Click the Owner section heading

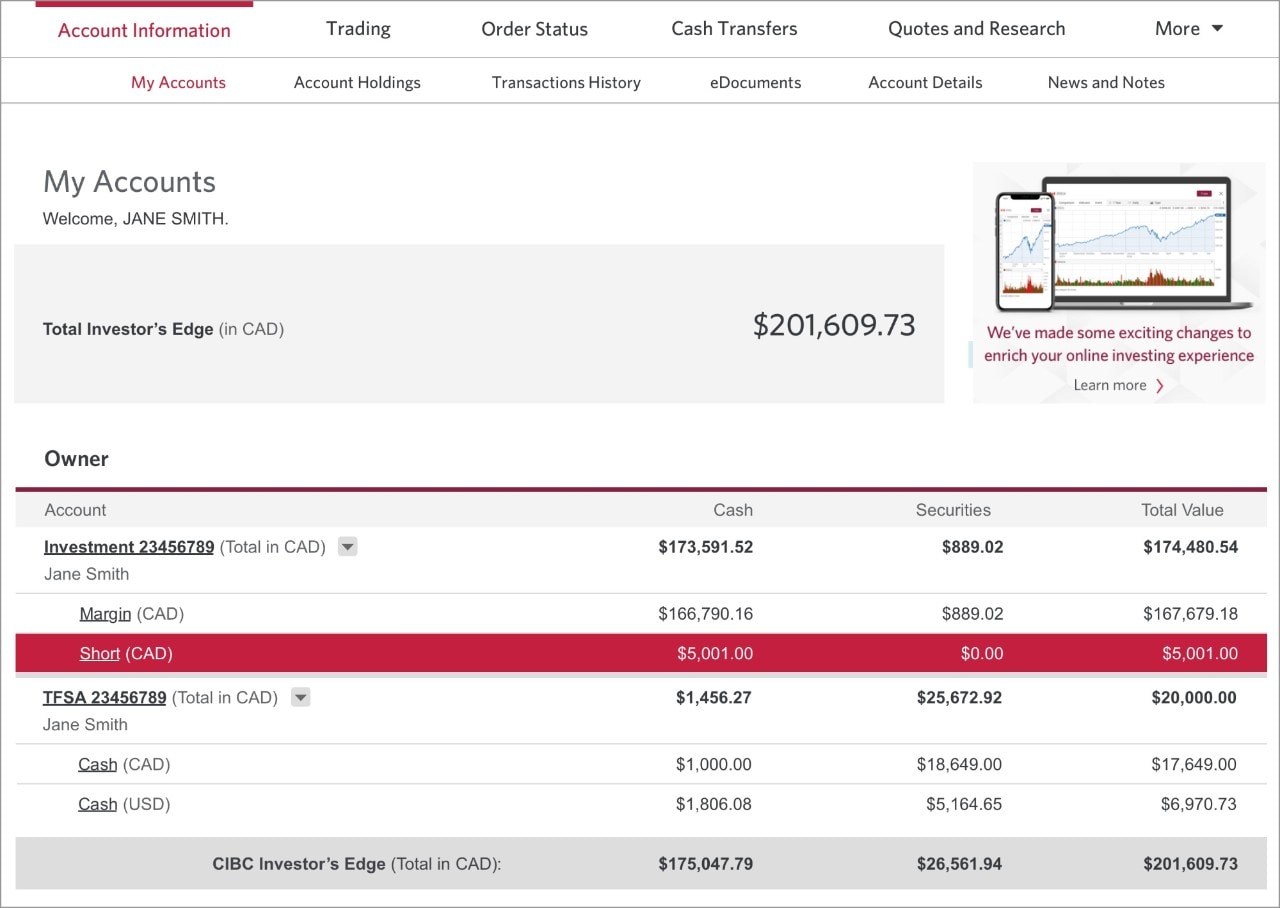[x=76, y=459]
